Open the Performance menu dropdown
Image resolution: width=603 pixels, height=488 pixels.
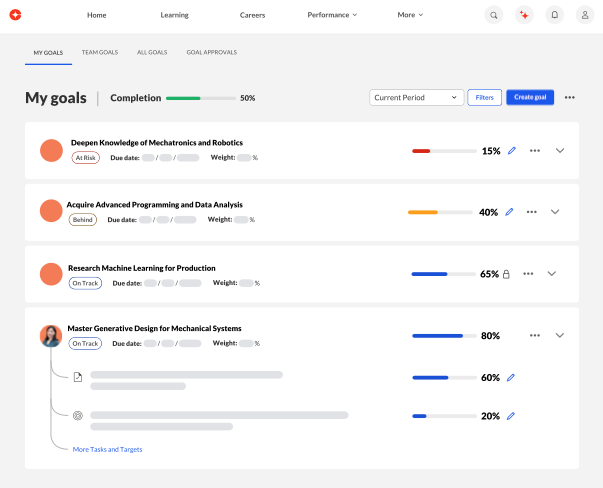click(332, 15)
